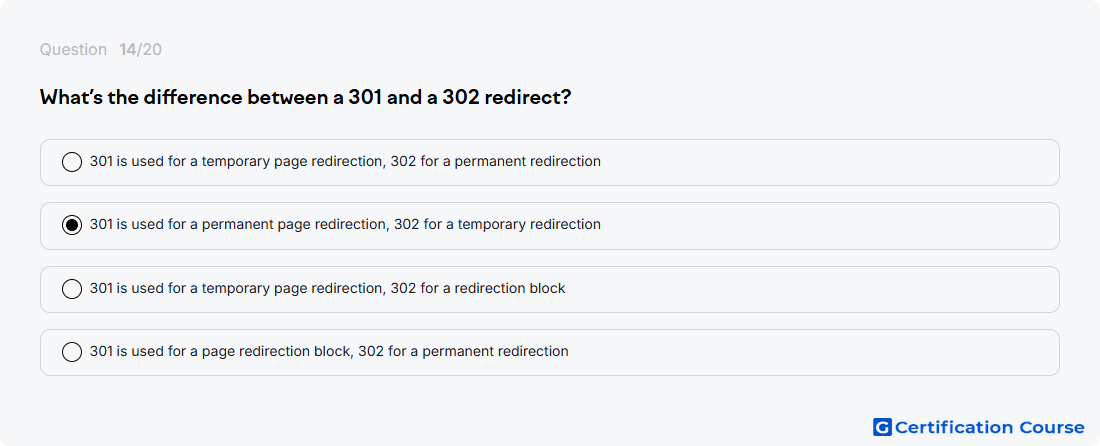Click the text '301 is used for a page redirection block'

pyautogui.click(x=220, y=351)
